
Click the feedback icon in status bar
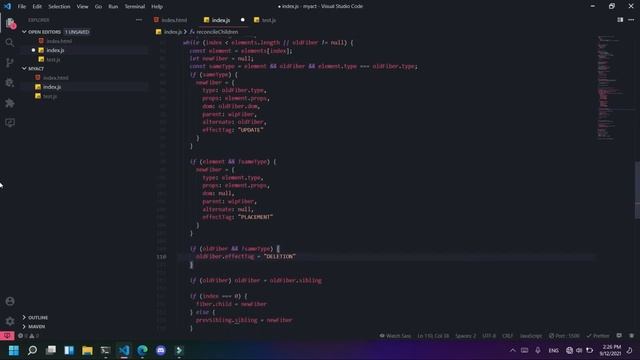[619, 336]
